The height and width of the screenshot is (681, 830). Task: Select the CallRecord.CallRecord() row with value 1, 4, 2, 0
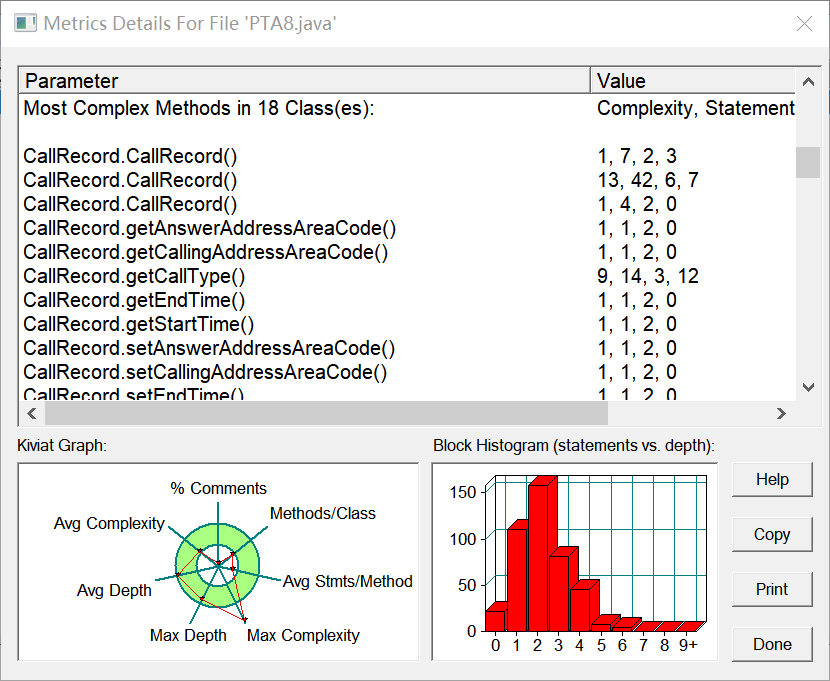tap(408, 204)
